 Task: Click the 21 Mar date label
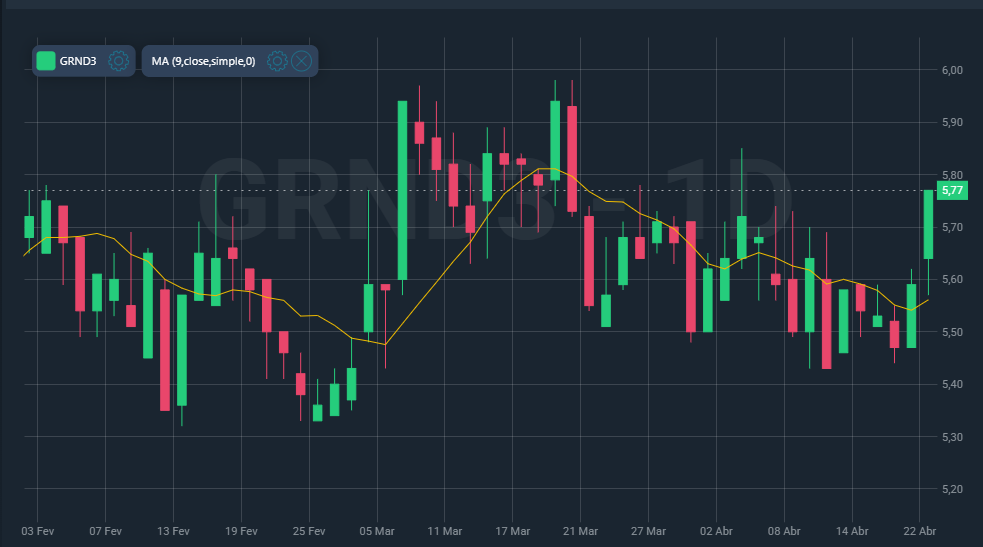point(581,531)
